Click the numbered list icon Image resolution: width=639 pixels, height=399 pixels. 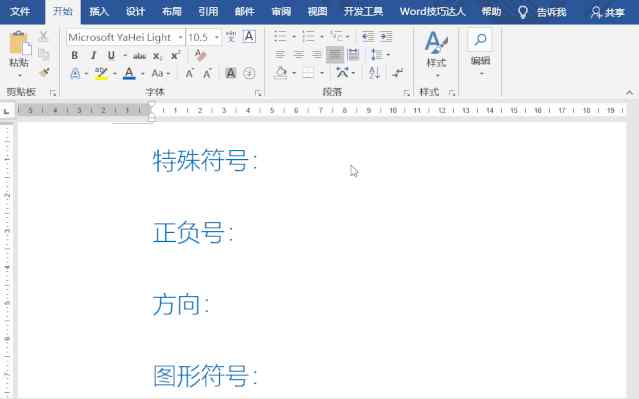[308, 36]
